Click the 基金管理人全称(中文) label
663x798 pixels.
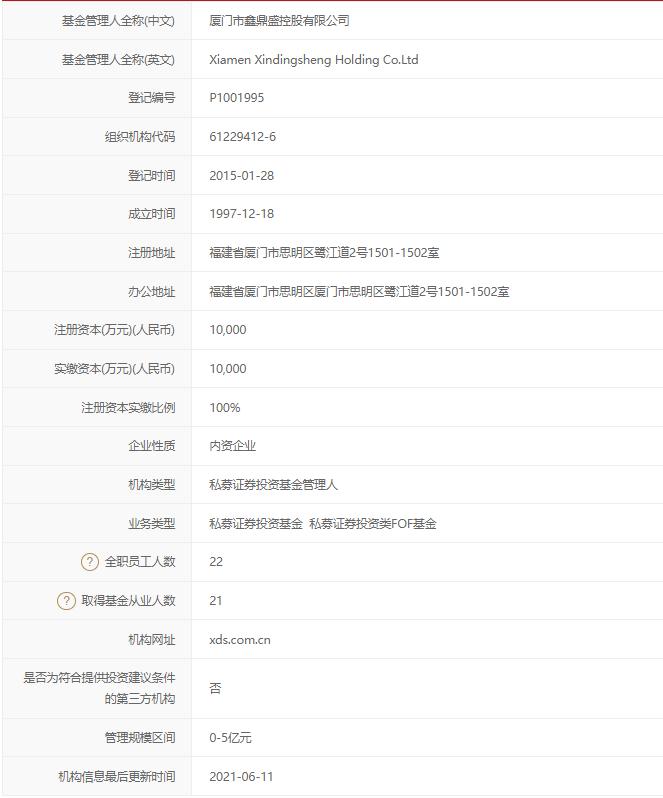(118, 21)
